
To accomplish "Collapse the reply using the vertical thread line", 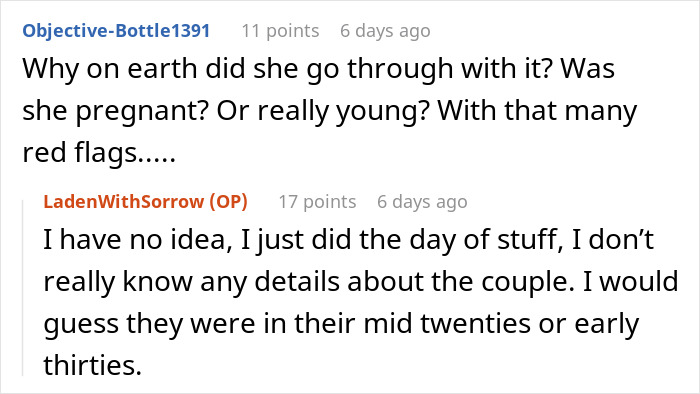I will tap(23, 288).
